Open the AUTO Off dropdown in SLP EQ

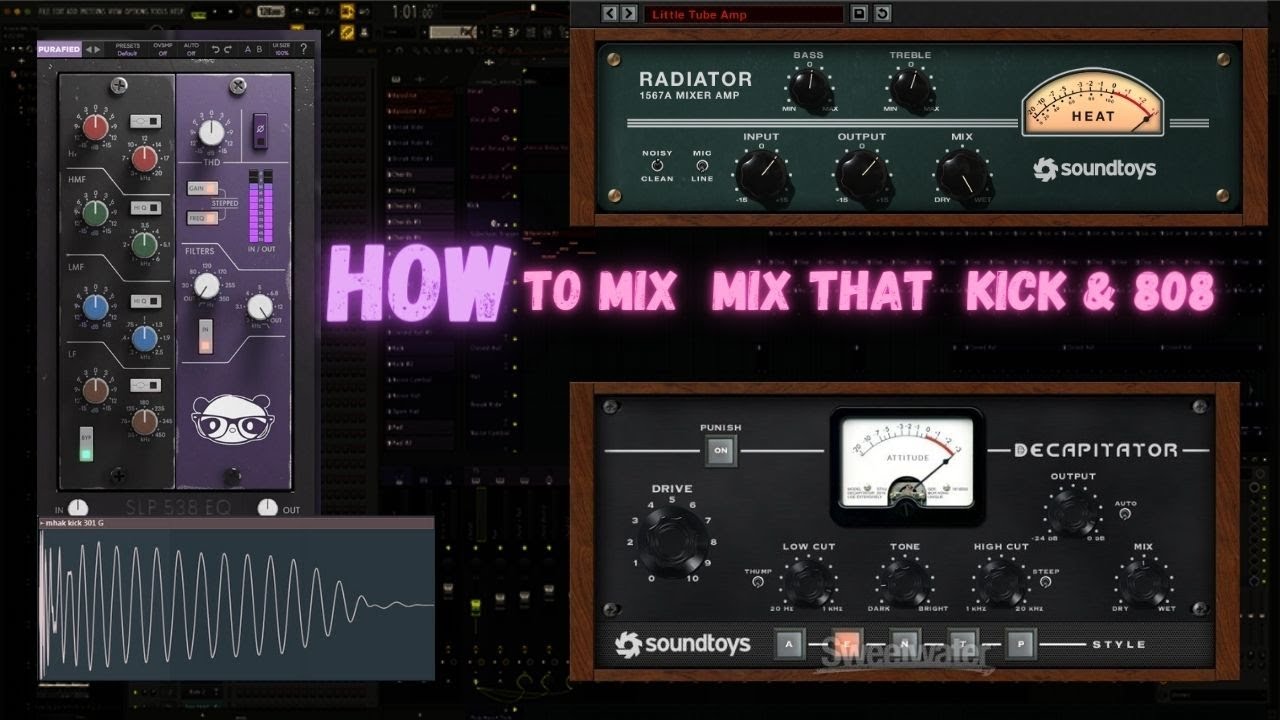click(191, 49)
